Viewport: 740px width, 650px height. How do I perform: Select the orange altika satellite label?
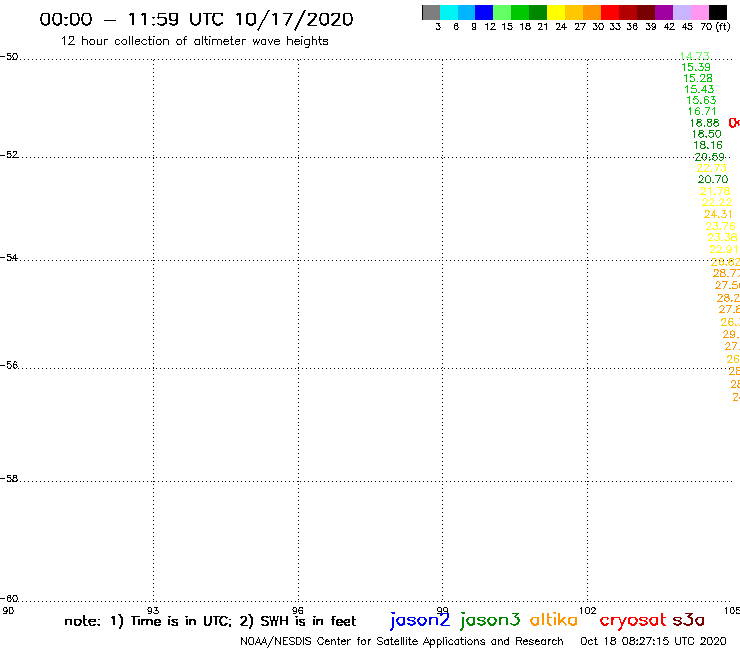(x=554, y=620)
